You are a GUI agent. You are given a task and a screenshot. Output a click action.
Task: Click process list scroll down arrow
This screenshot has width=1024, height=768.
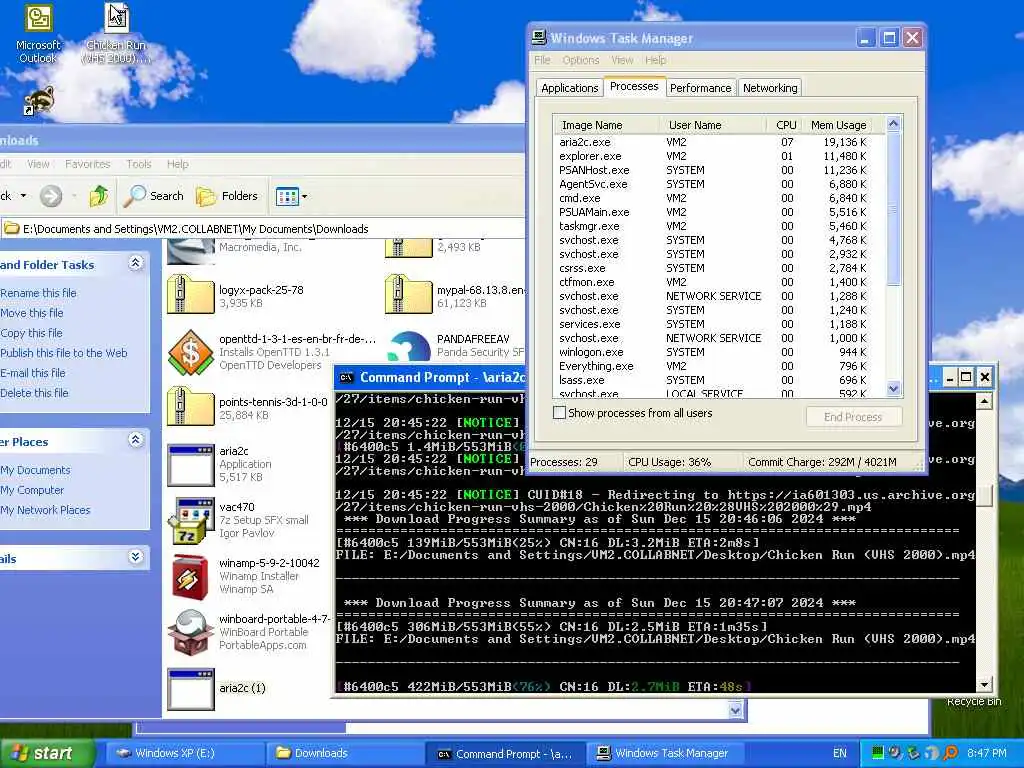pyautogui.click(x=893, y=388)
